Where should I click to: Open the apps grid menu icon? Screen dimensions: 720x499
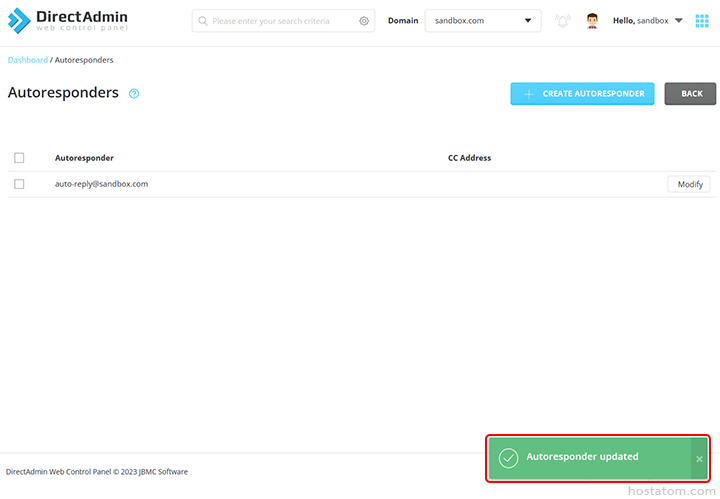(x=702, y=21)
